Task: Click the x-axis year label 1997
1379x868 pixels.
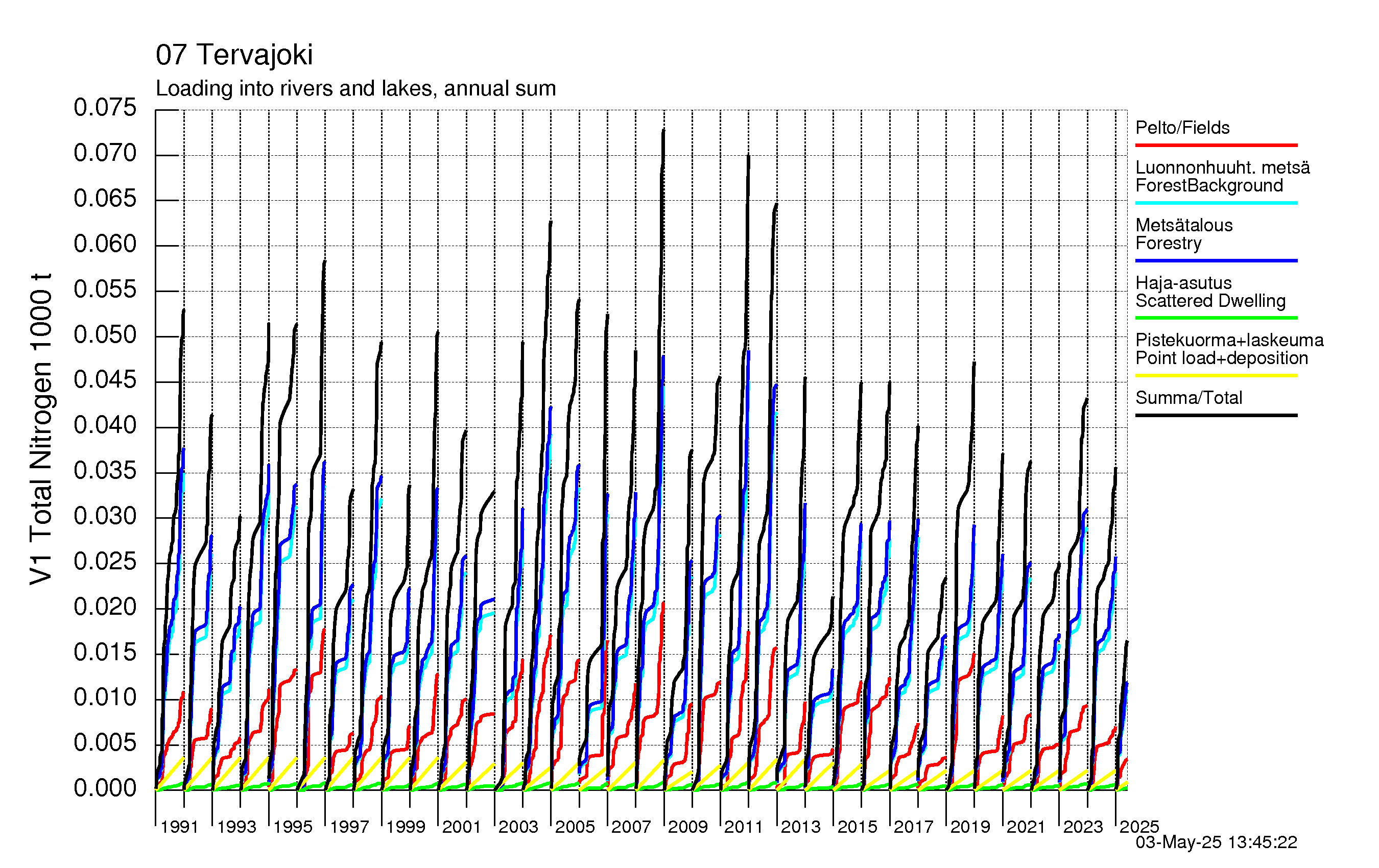Action: pos(349,827)
